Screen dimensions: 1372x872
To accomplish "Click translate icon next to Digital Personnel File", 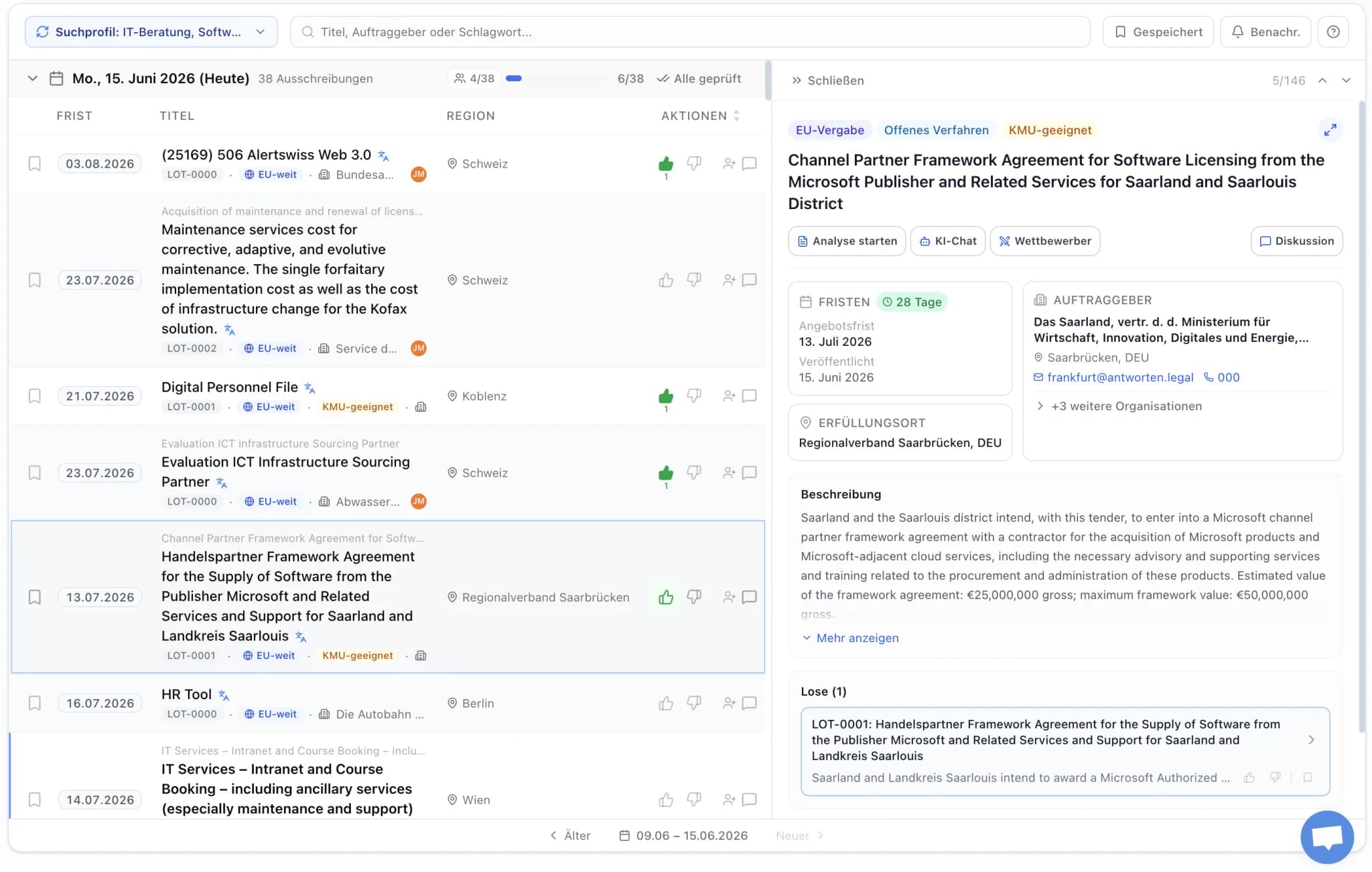I will point(310,388).
